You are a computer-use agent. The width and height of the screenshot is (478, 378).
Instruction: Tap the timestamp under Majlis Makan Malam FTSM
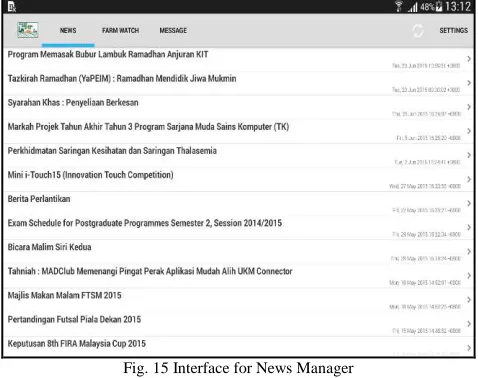(x=425, y=307)
